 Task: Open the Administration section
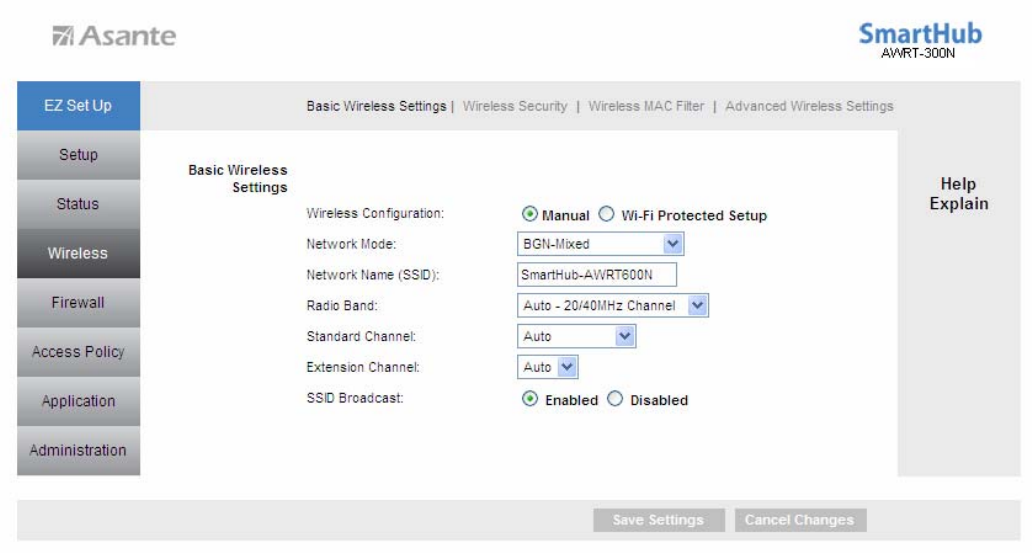[x=78, y=450]
